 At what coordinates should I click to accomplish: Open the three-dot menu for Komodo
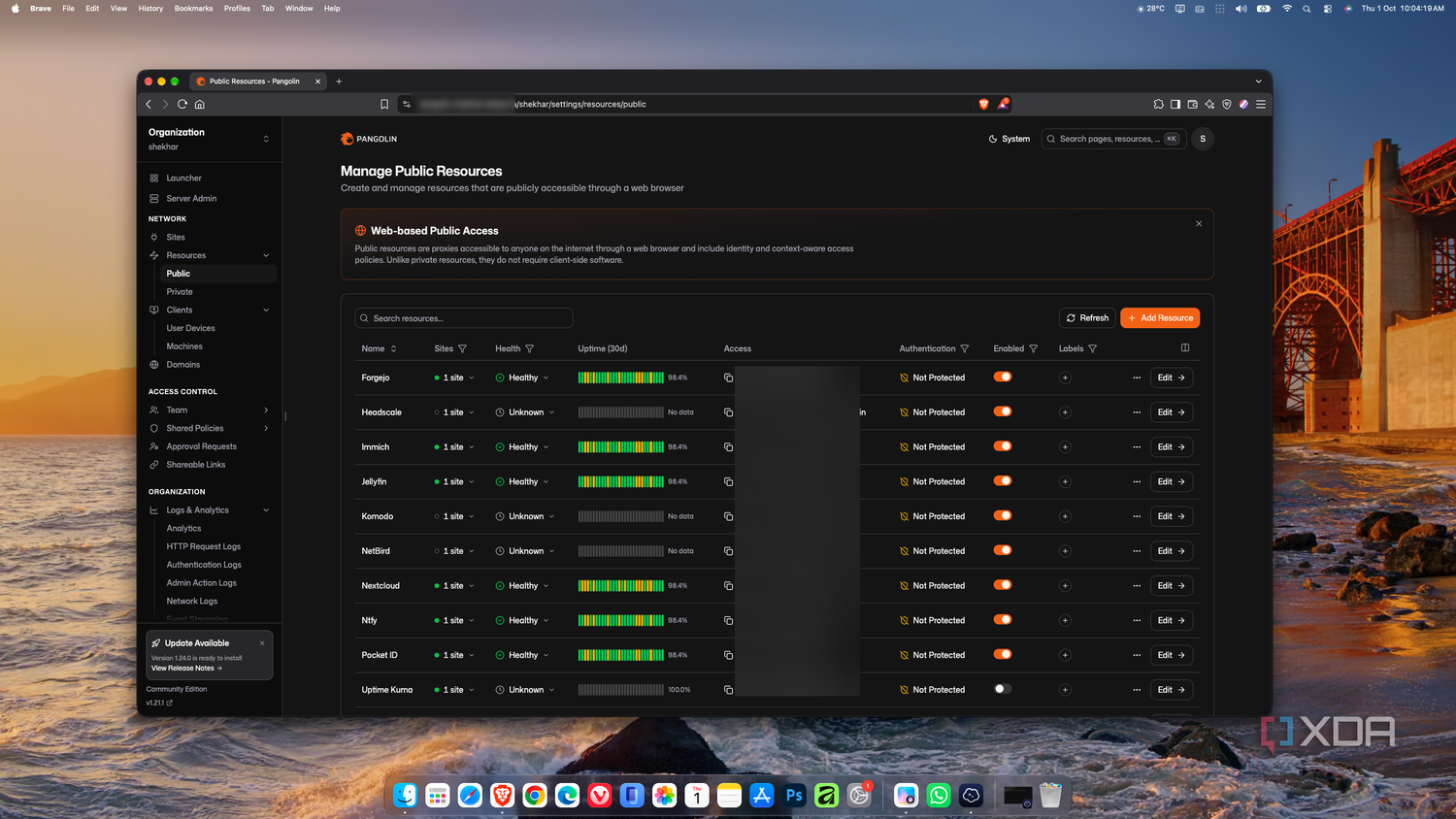coord(1137,516)
